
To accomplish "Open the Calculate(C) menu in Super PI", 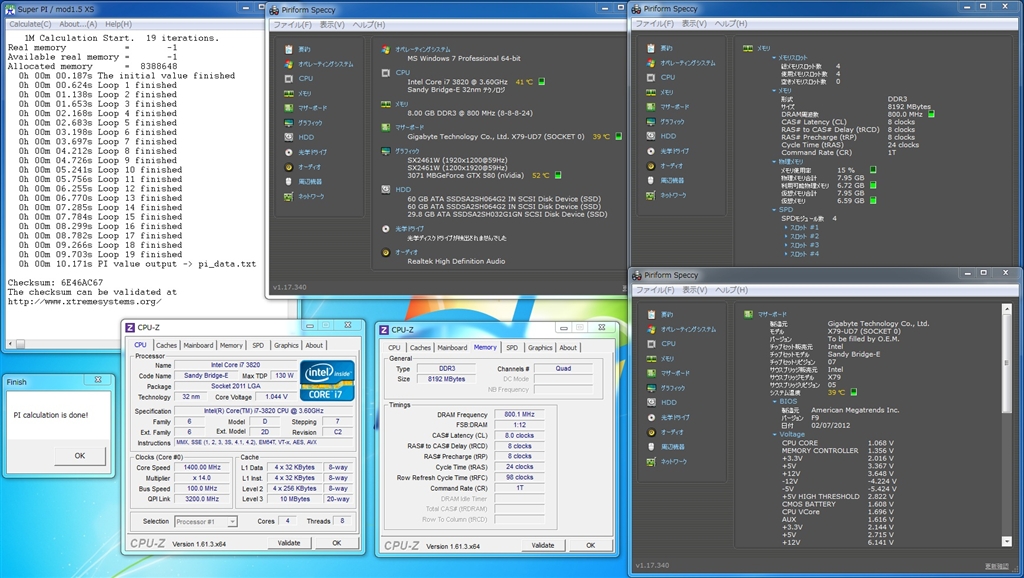I will pos(30,23).
